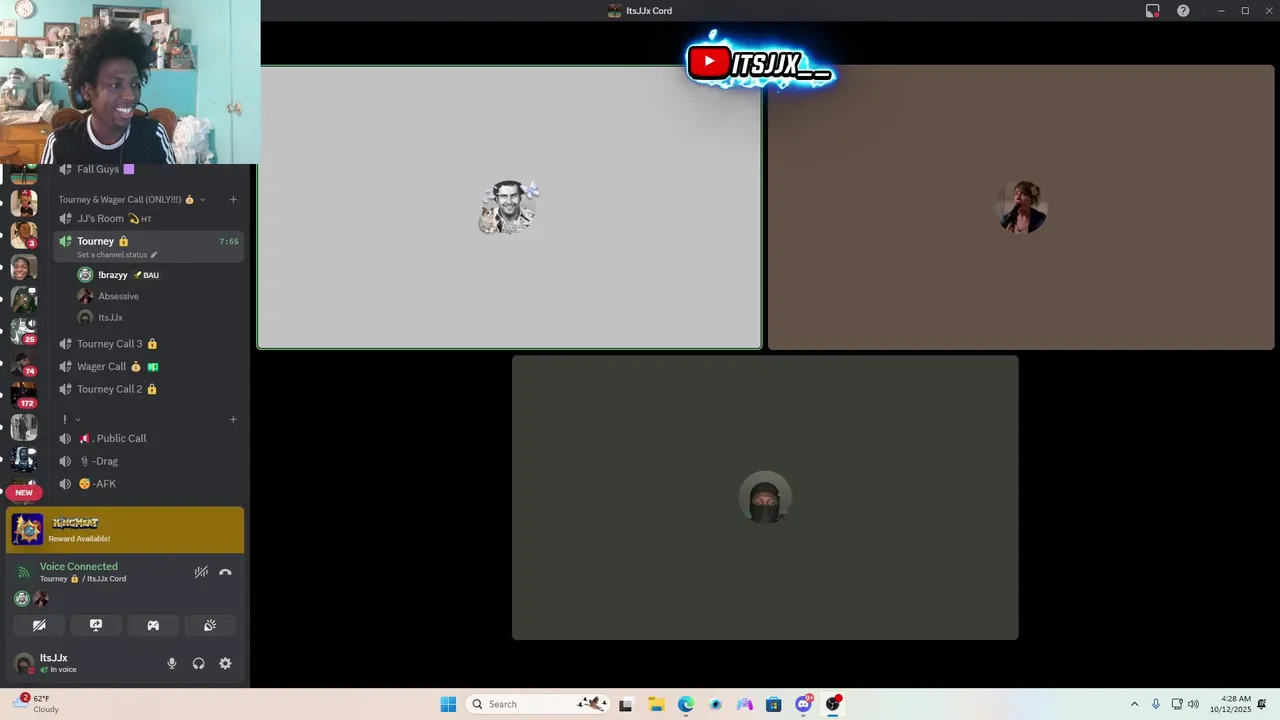The width and height of the screenshot is (1280, 720).
Task: Toggle noise suppression in the Voice Connected panel
Action: pyautogui.click(x=201, y=572)
